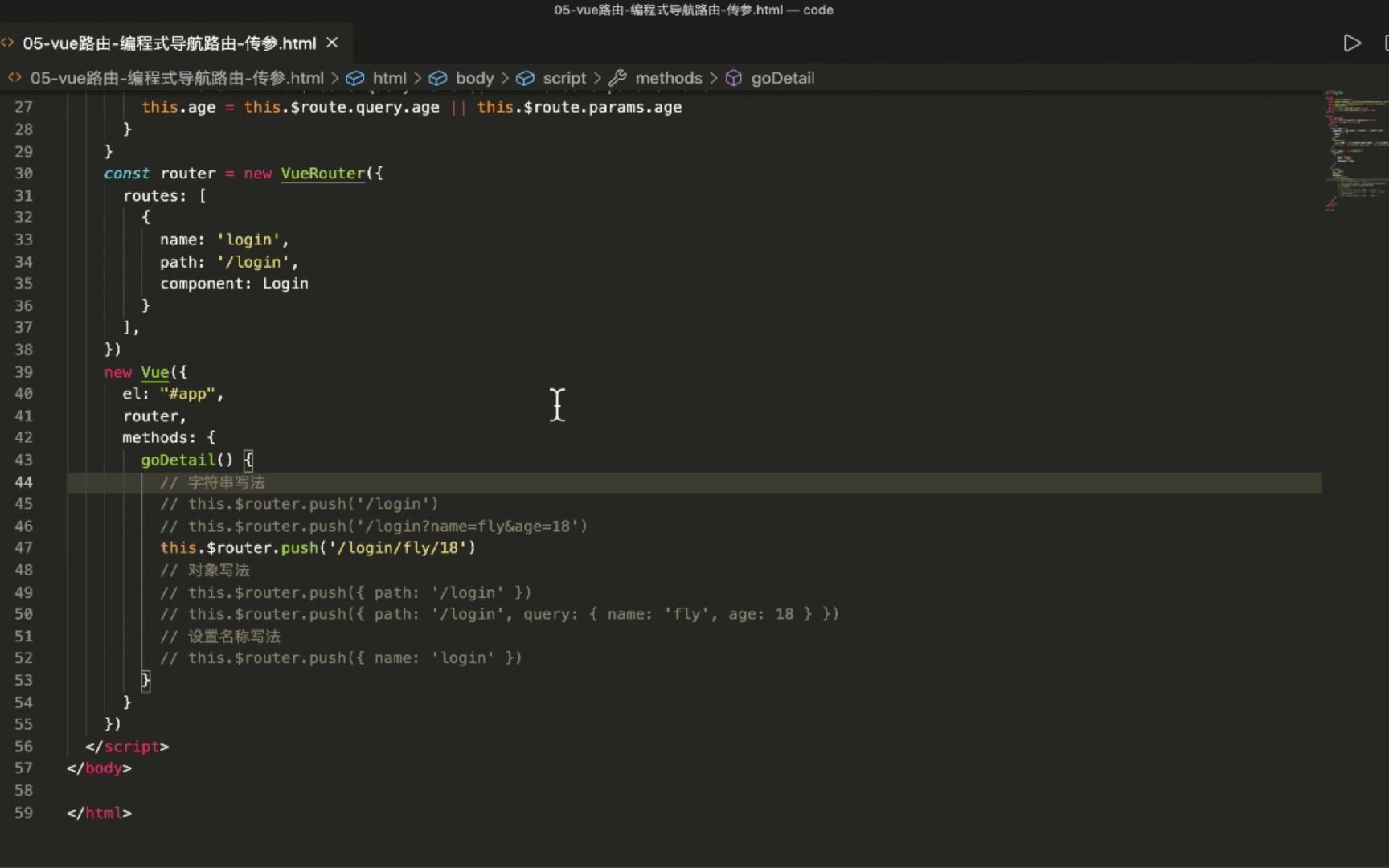Click line number 30 in the gutter
Viewport: 1389px width, 868px height.
pyautogui.click(x=24, y=174)
